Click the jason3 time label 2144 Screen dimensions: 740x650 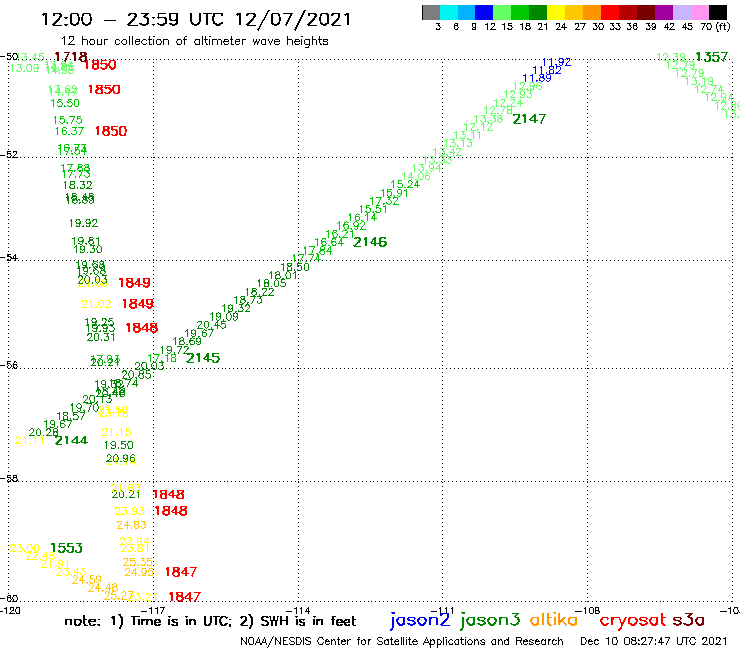(71, 440)
